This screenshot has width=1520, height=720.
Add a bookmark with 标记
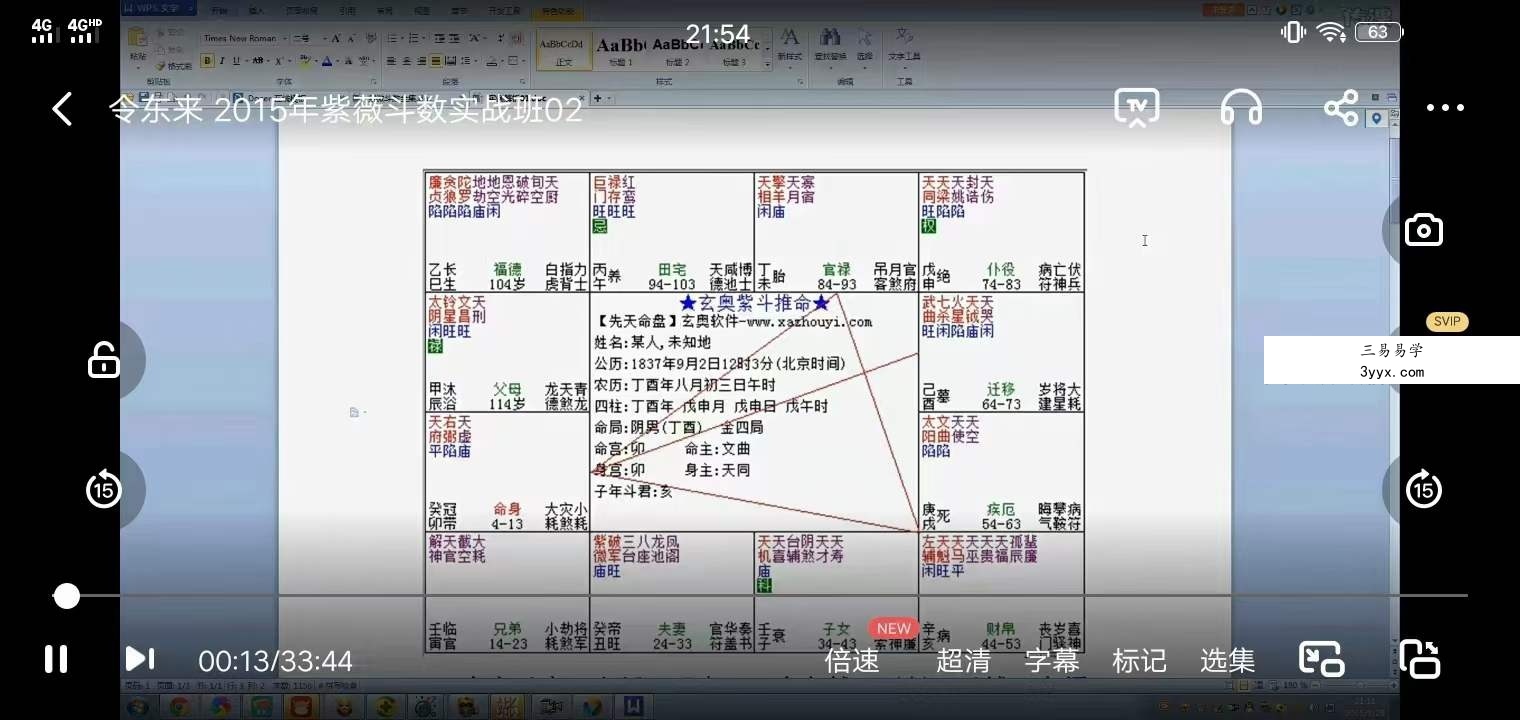[x=1139, y=661]
